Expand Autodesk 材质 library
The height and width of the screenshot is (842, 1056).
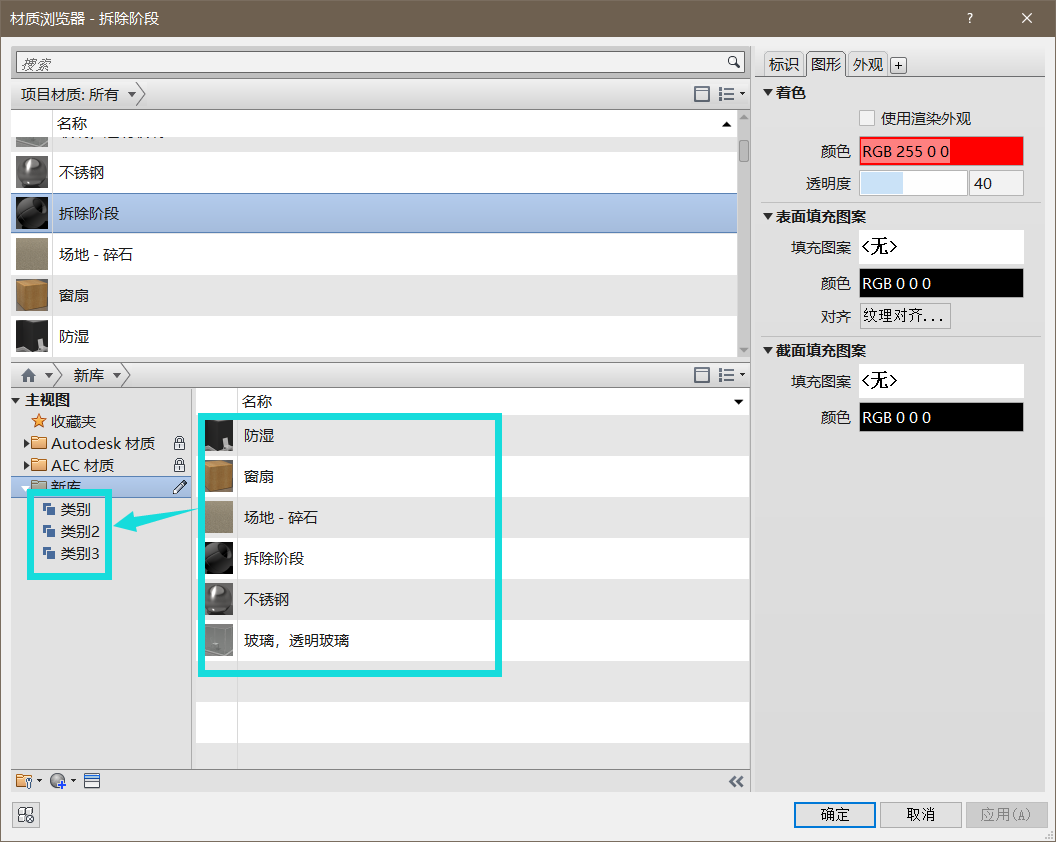[26, 443]
